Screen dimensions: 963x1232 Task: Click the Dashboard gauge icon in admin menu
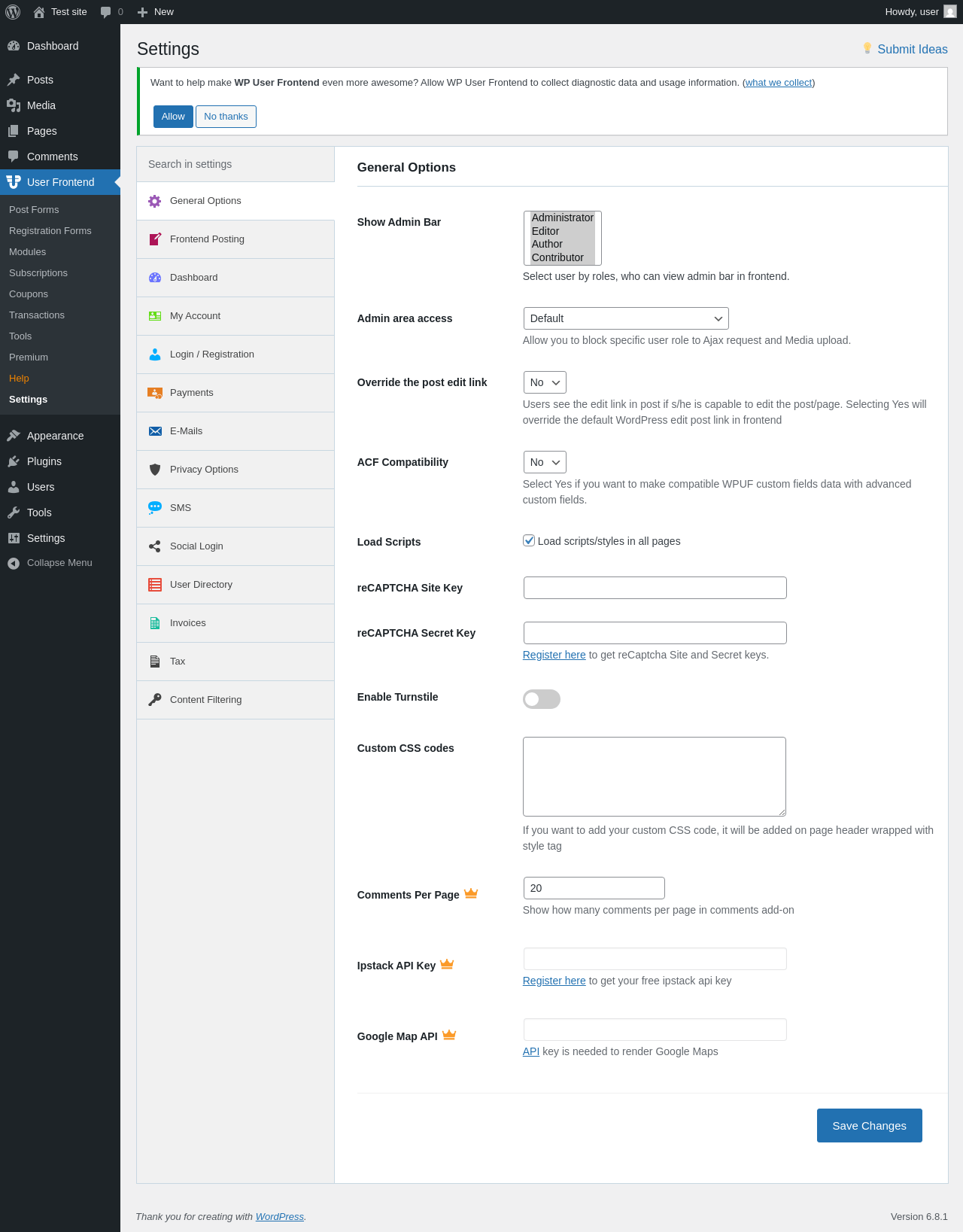click(x=14, y=46)
